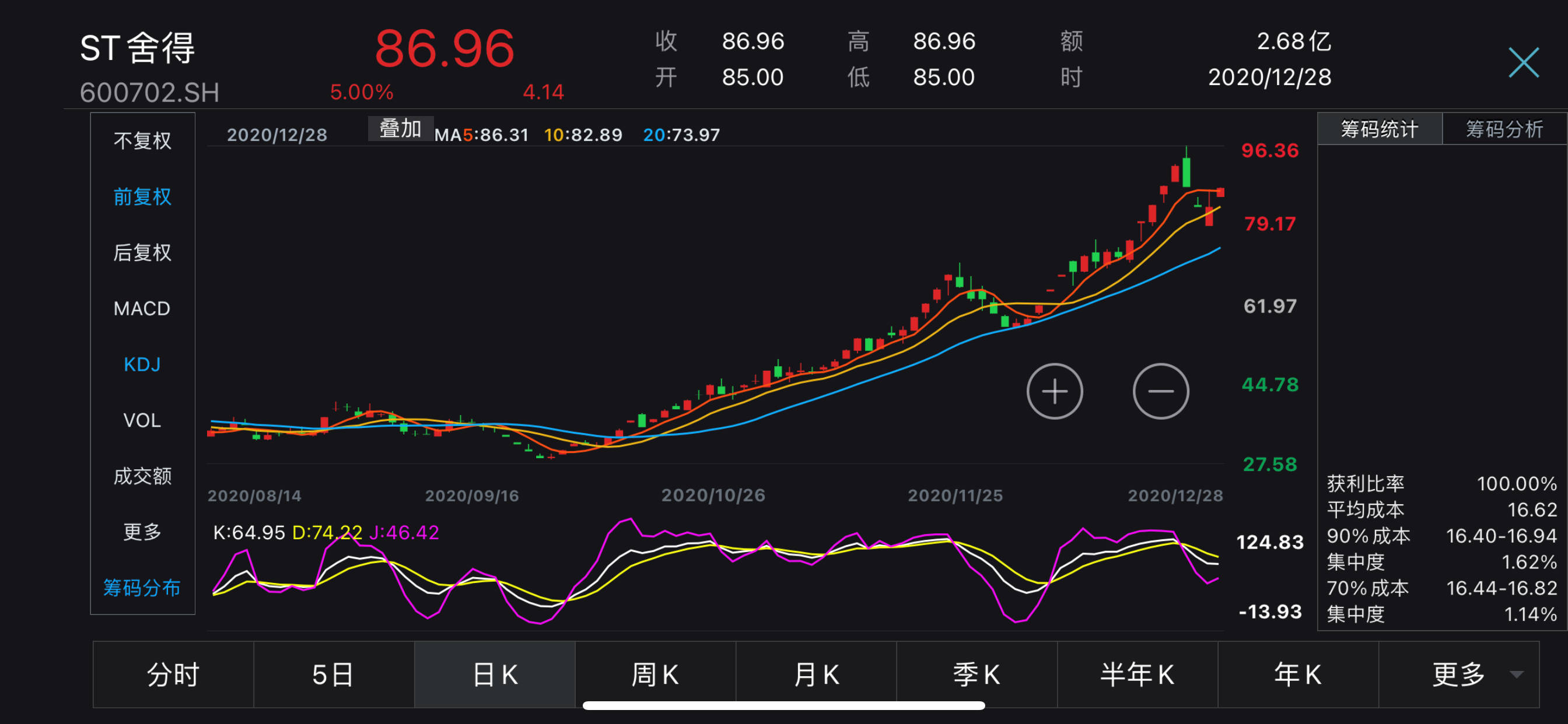Open 更多 indicators in sidebar
The height and width of the screenshot is (724, 1568).
[x=142, y=532]
